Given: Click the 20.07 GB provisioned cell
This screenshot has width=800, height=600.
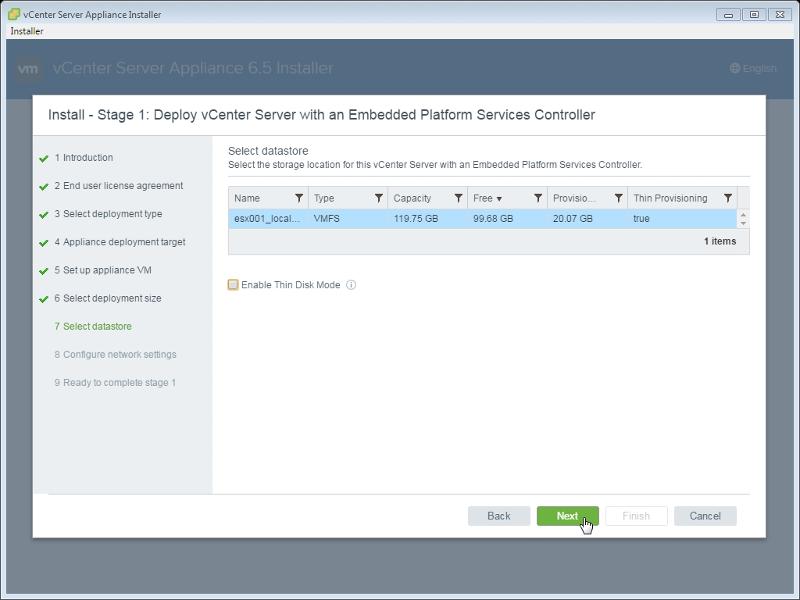Looking at the screenshot, I should pyautogui.click(x=572, y=218).
